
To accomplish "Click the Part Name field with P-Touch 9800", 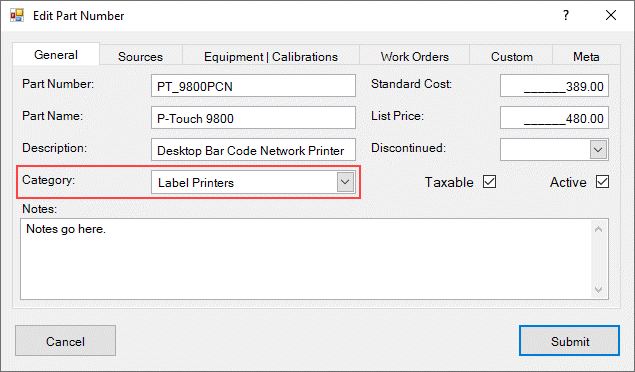I will click(254, 118).
